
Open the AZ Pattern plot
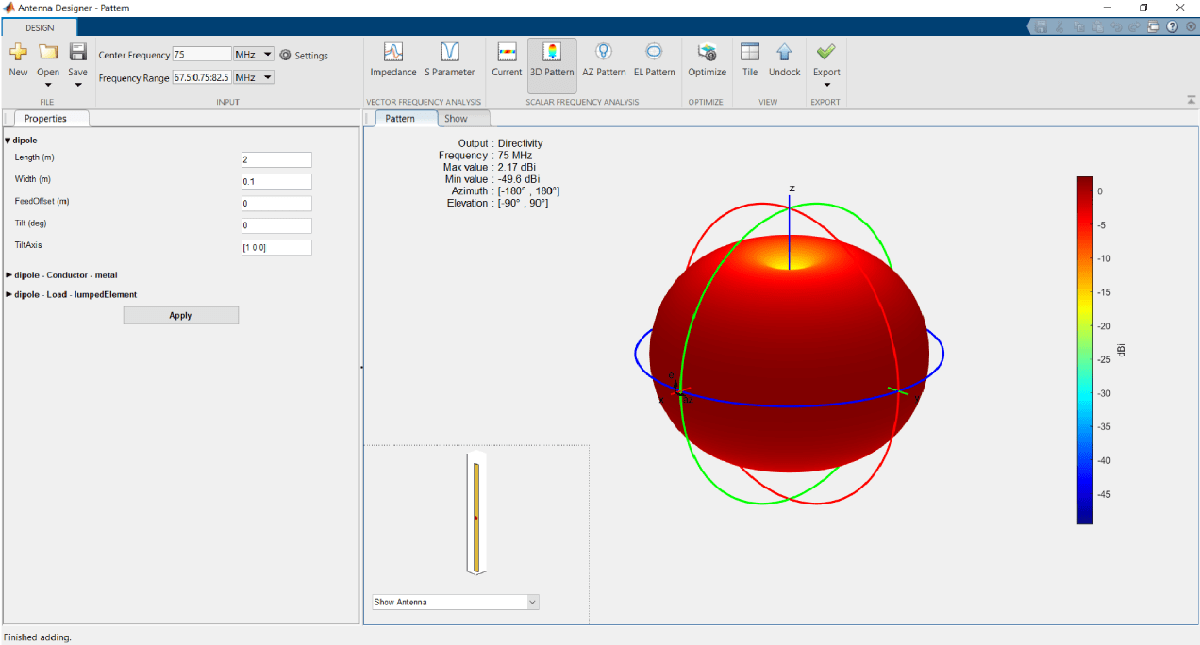pyautogui.click(x=603, y=59)
